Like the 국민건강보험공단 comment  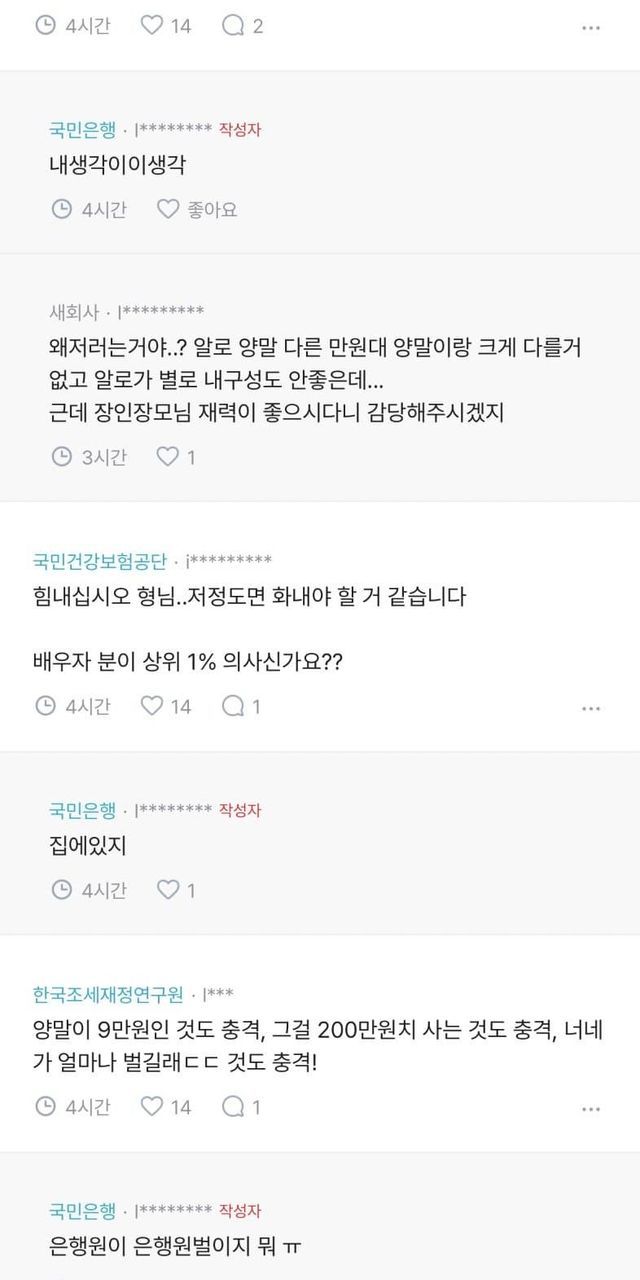(x=152, y=706)
